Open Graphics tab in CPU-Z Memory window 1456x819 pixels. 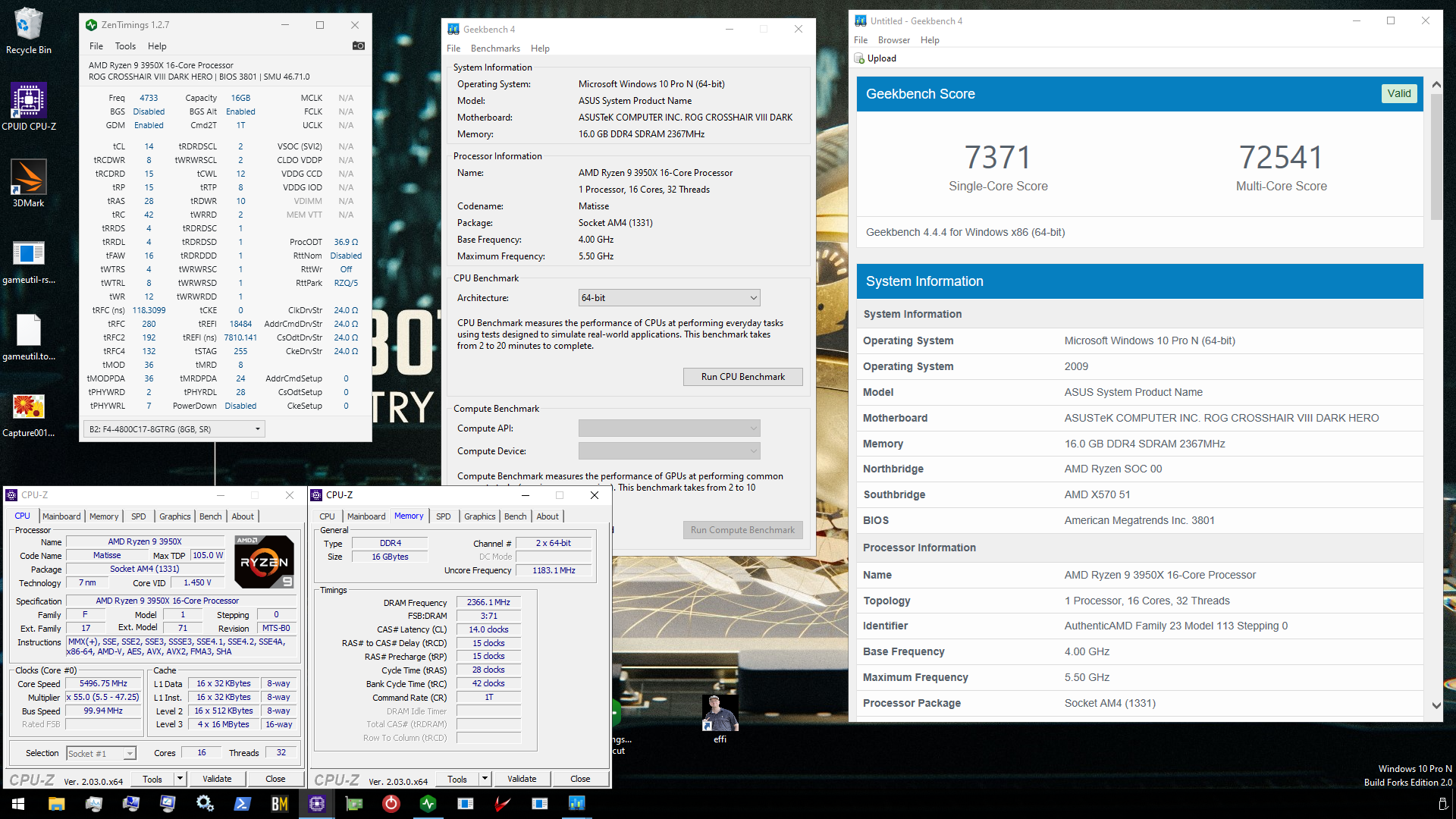coord(479,516)
